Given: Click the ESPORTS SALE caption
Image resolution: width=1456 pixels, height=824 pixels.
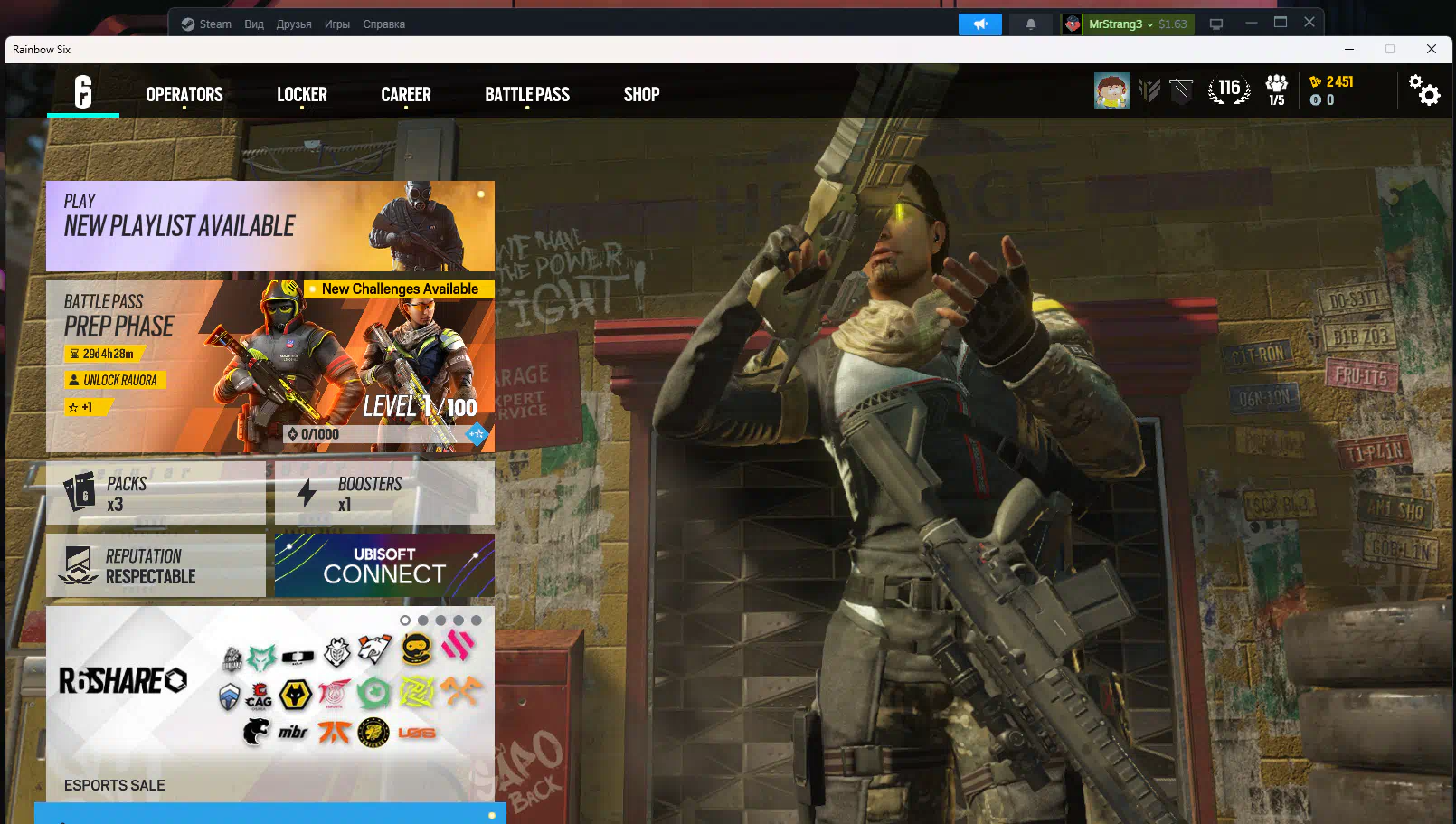Looking at the screenshot, I should click(115, 785).
